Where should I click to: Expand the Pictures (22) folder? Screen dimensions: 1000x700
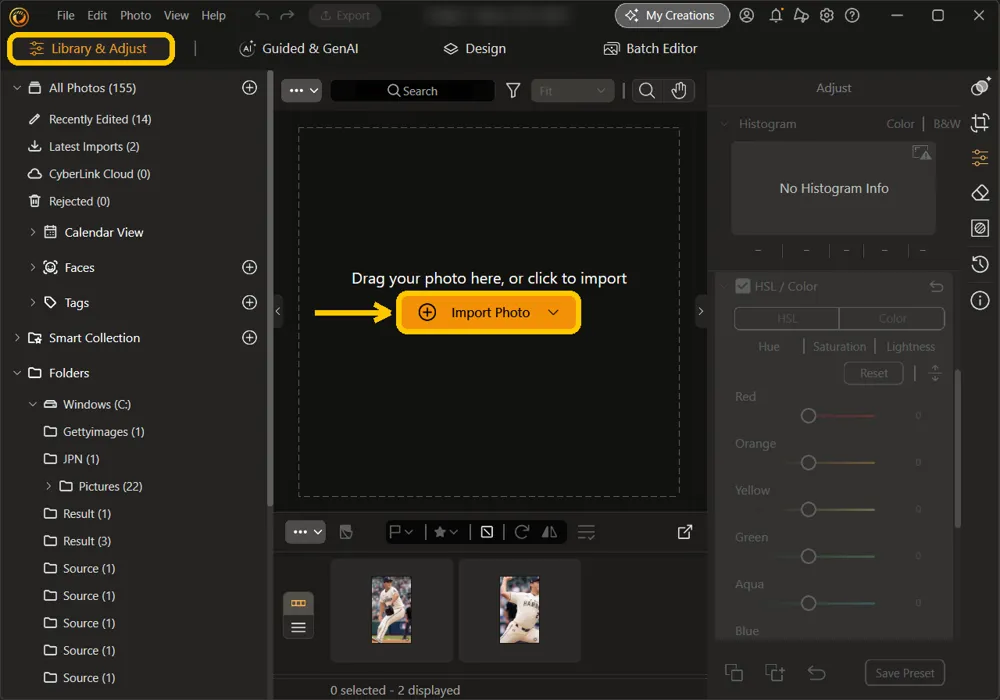(48, 486)
